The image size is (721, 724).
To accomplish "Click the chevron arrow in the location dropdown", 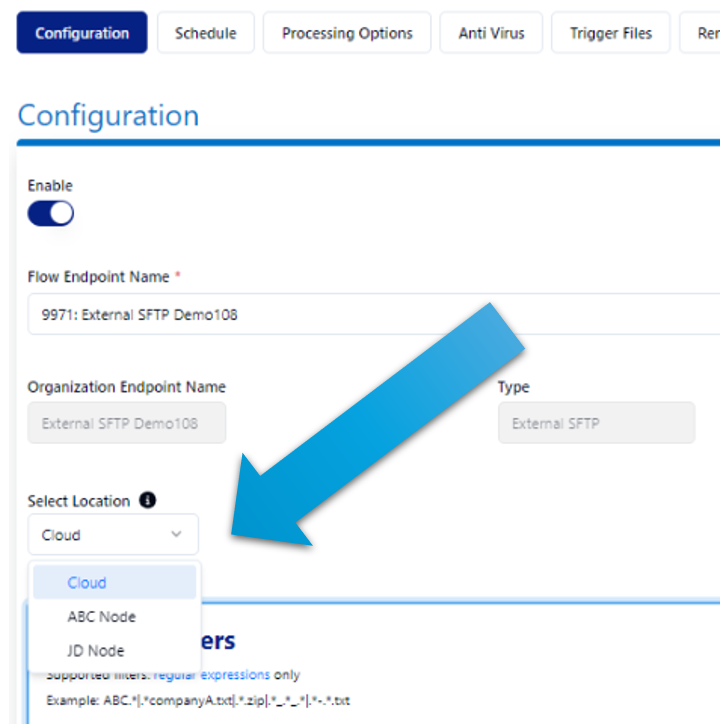I will tap(177, 535).
